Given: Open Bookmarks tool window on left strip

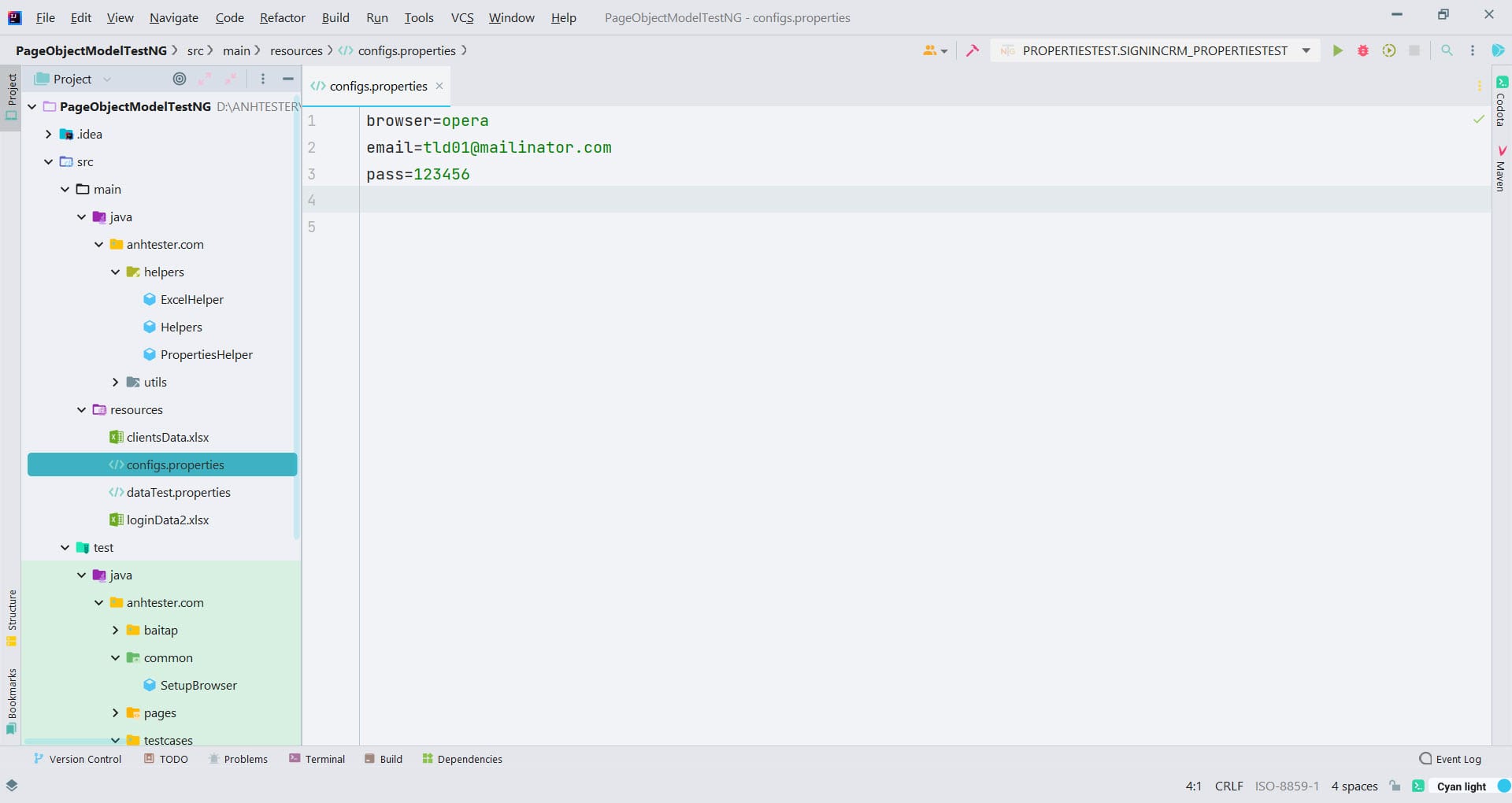Looking at the screenshot, I should pos(11,701).
